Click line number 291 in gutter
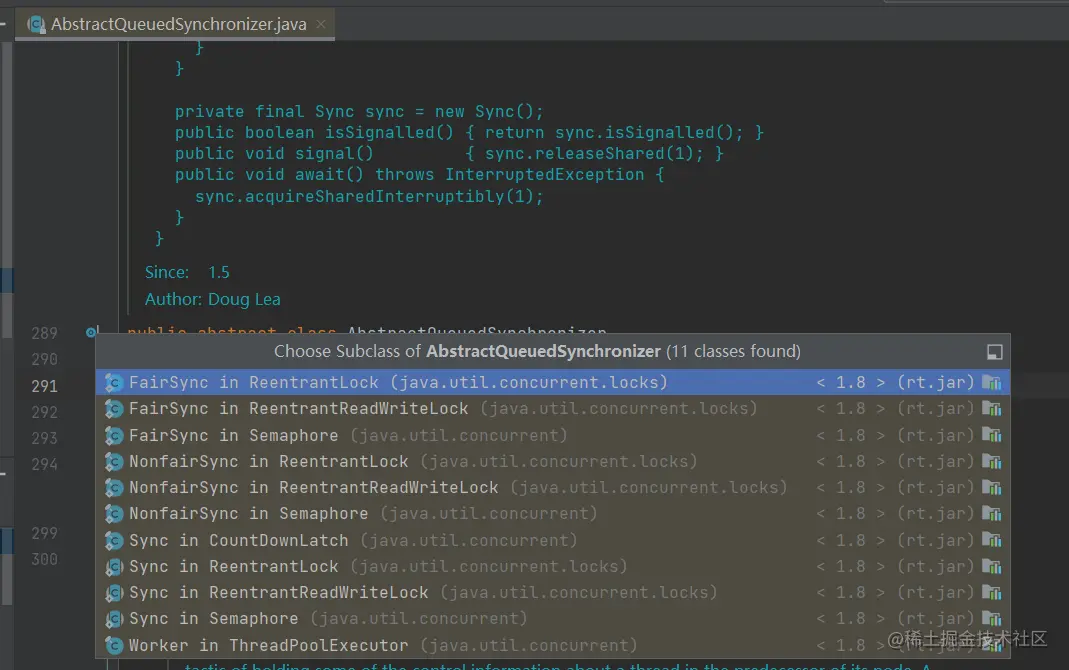Image resolution: width=1069 pixels, height=670 pixels. [x=44, y=386]
